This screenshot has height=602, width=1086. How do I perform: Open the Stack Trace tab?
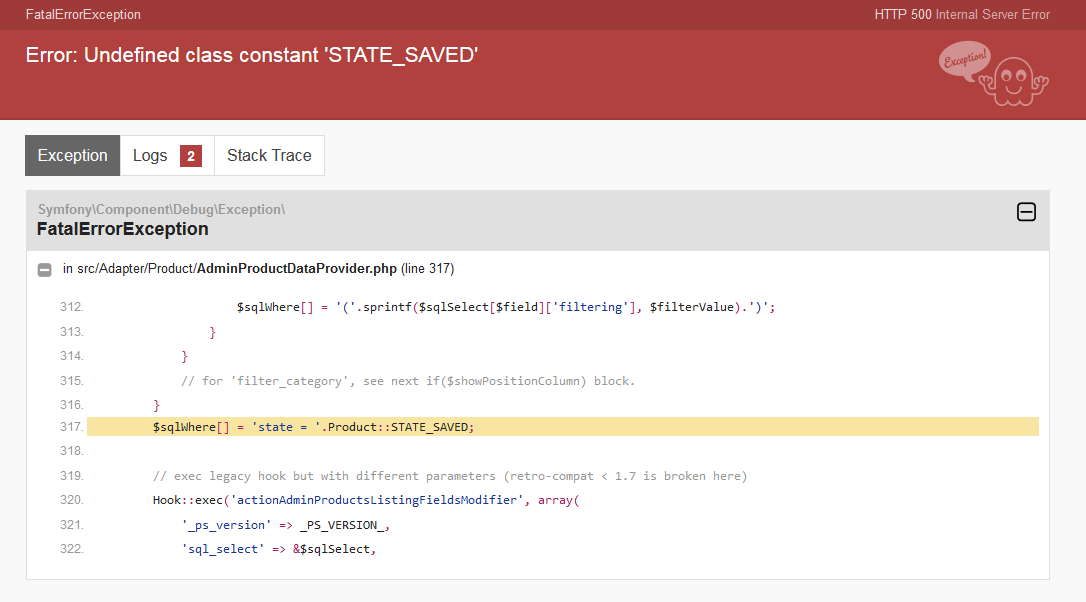coord(269,156)
